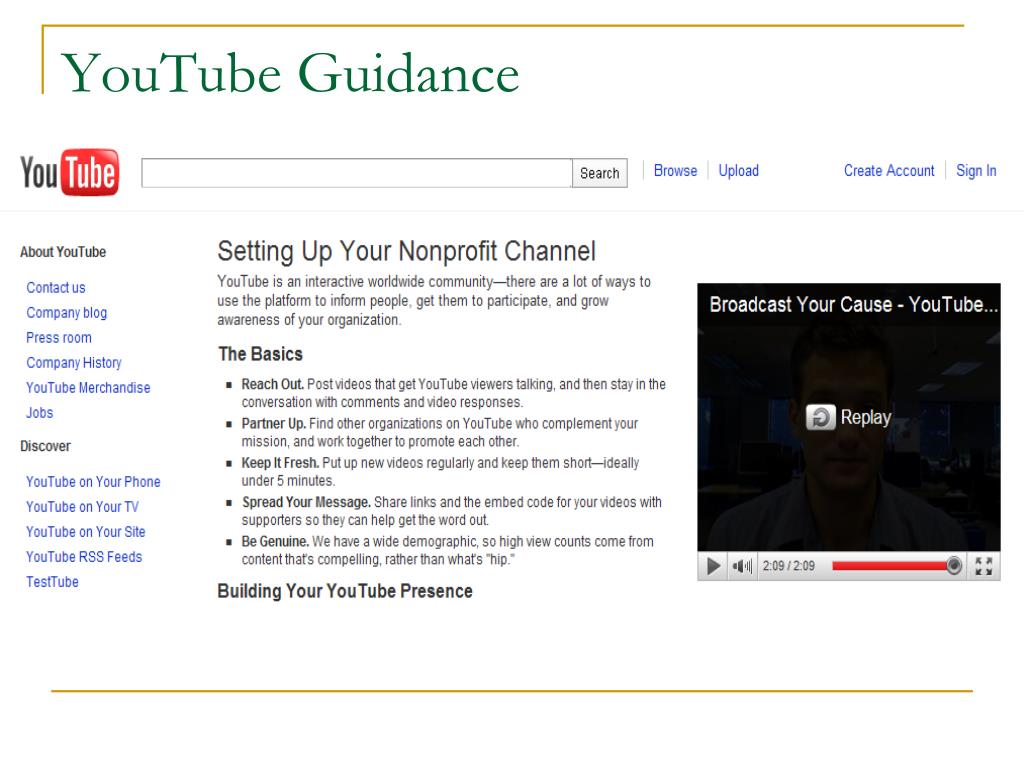Open the TestTube link
The width and height of the screenshot is (1024, 768).
52,581
